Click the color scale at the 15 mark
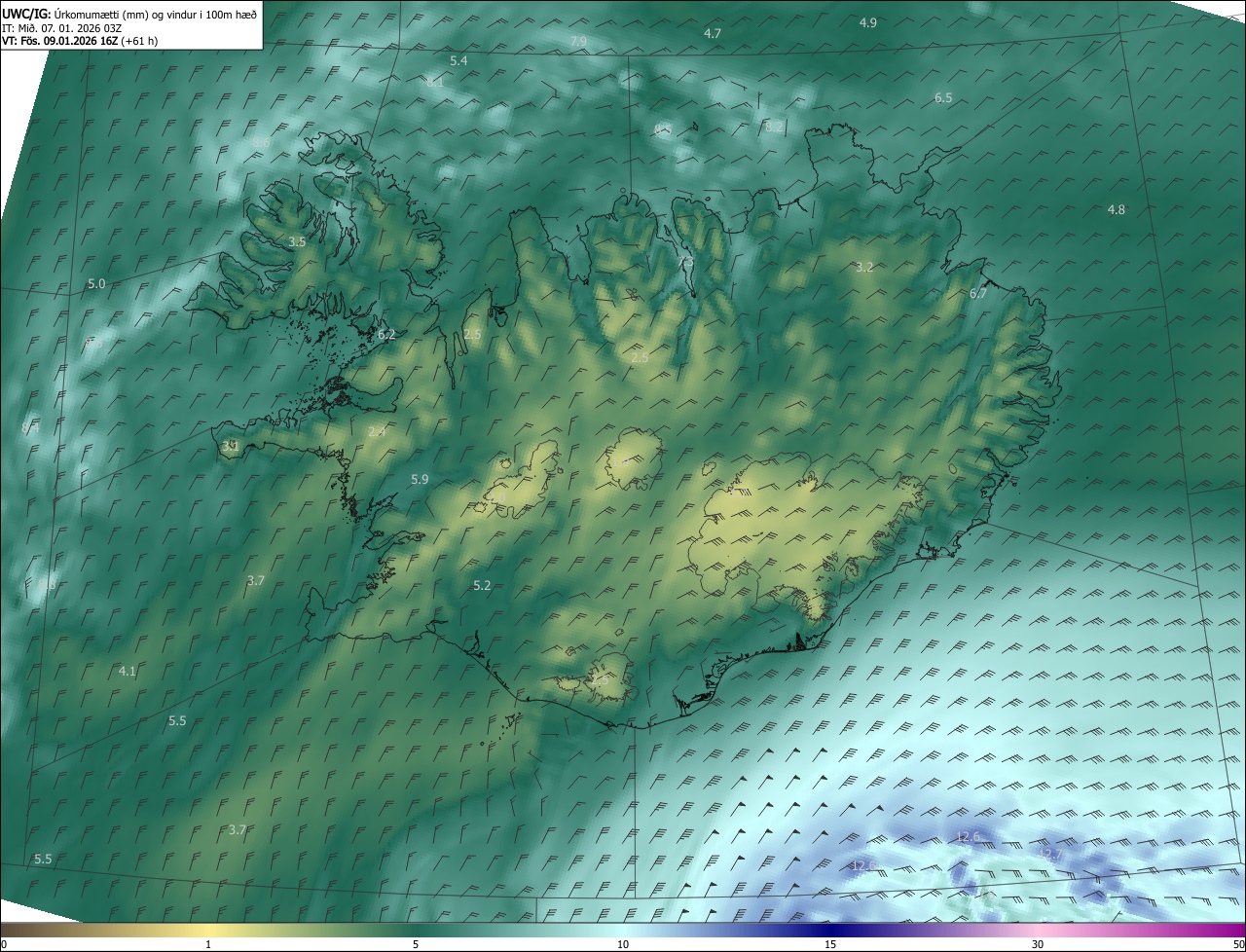Viewport: 1246px width, 952px height. pos(830,944)
